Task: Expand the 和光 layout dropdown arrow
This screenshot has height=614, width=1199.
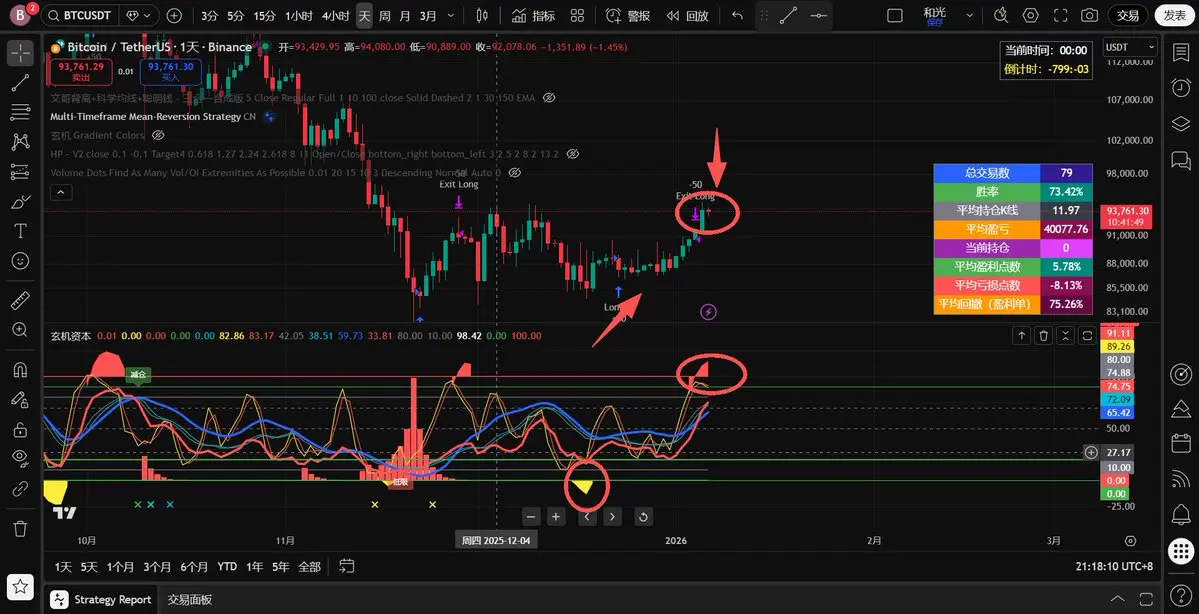Action: pyautogui.click(x=970, y=15)
